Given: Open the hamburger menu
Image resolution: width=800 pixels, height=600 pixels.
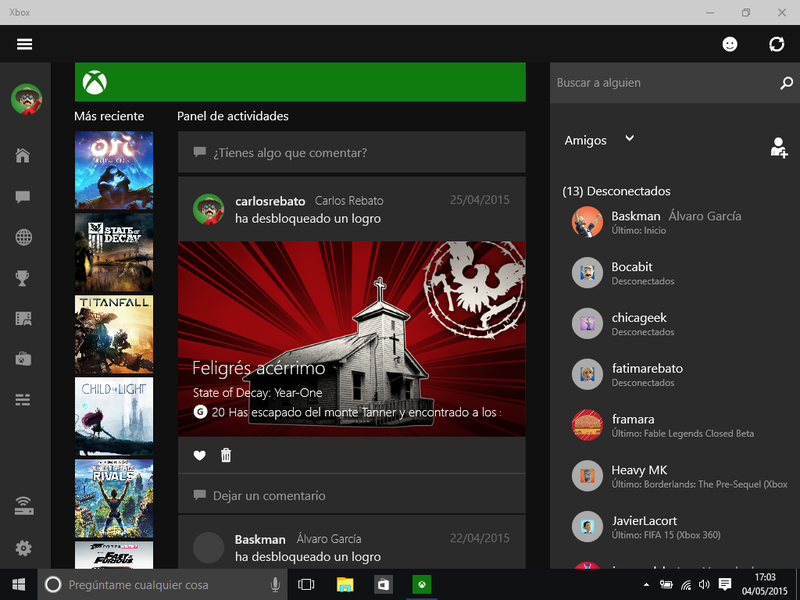Looking at the screenshot, I should [x=24, y=44].
